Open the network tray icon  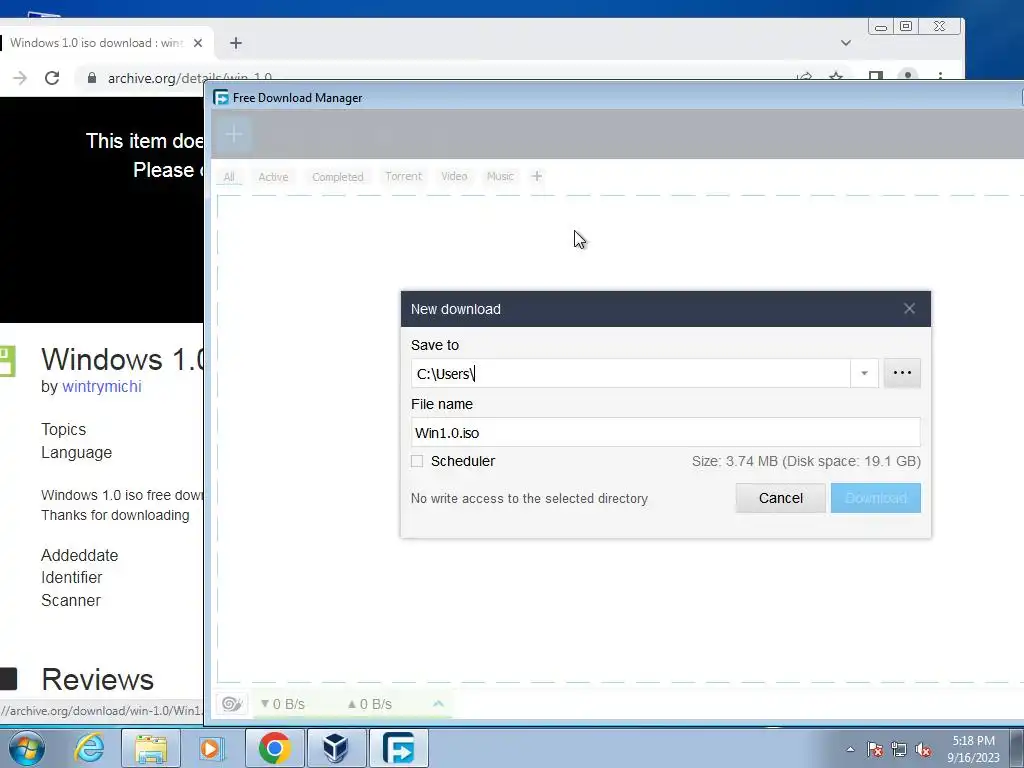pos(899,749)
